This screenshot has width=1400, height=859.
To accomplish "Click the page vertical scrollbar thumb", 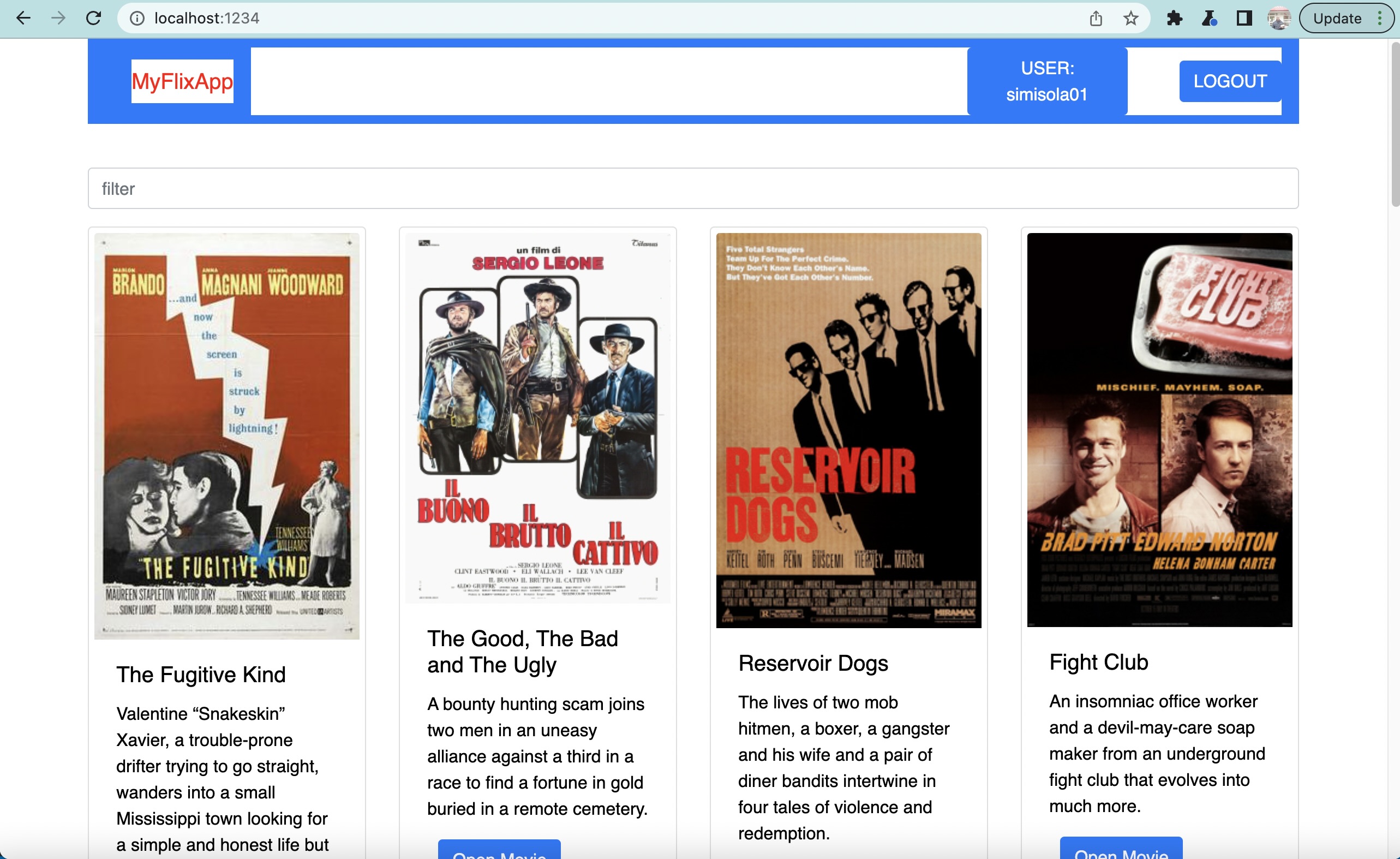I will tap(1395, 124).
